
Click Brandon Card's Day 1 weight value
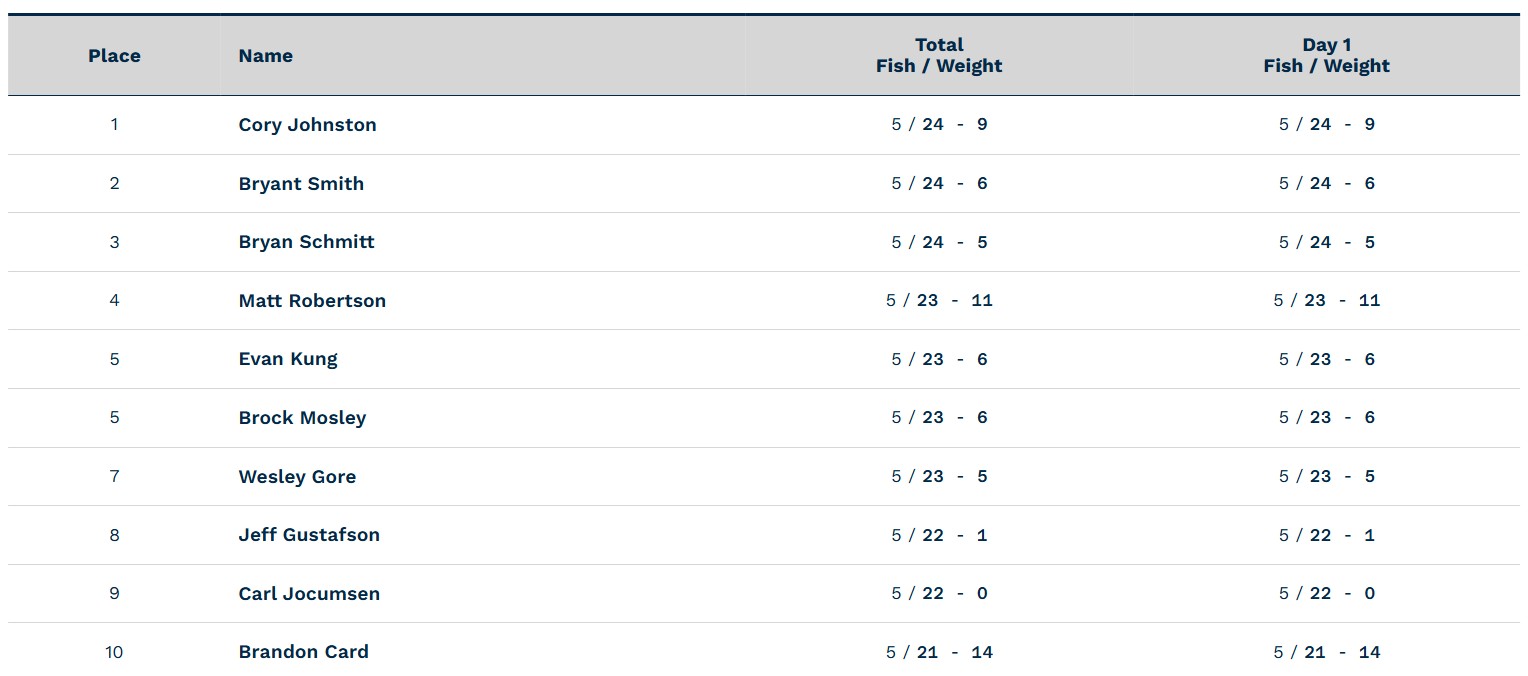click(1326, 652)
